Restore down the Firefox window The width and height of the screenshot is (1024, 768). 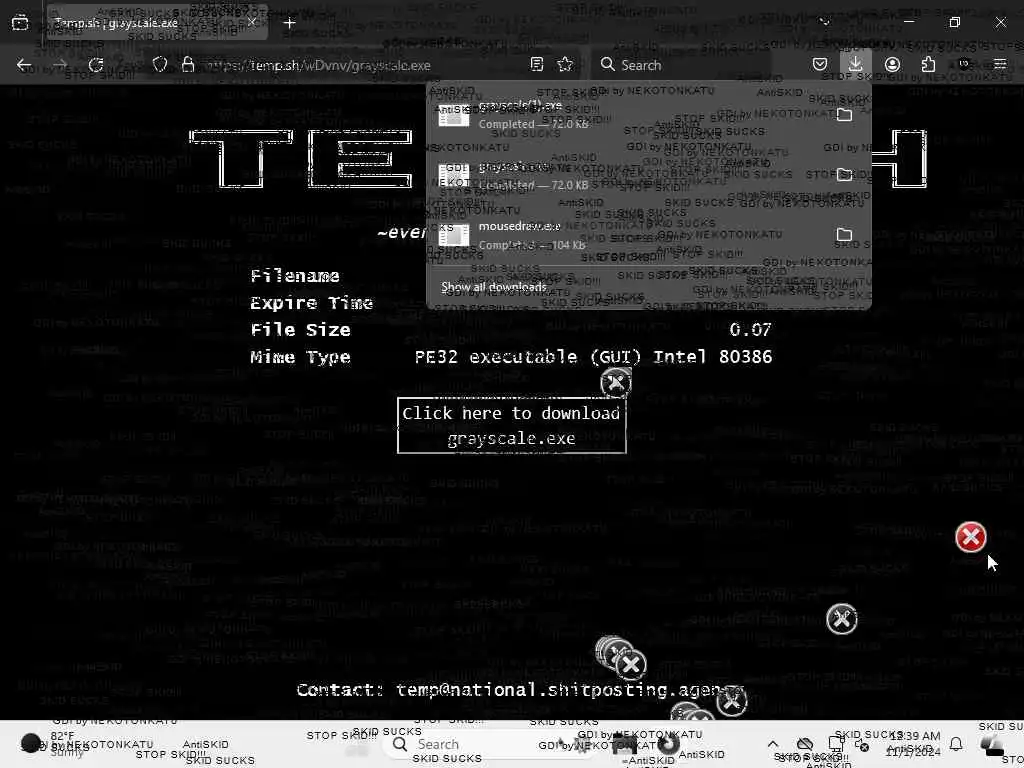(x=955, y=22)
